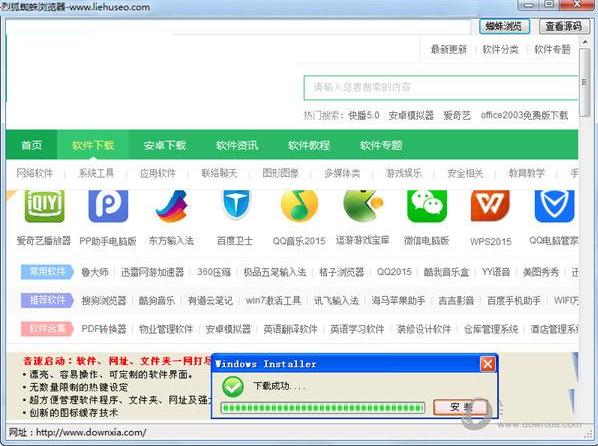598x446 pixels.
Task: Open the 物业管理软件 link
Action: (x=166, y=328)
